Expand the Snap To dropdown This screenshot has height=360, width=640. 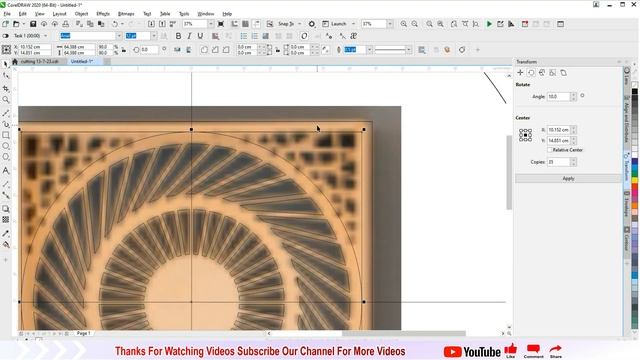300,24
